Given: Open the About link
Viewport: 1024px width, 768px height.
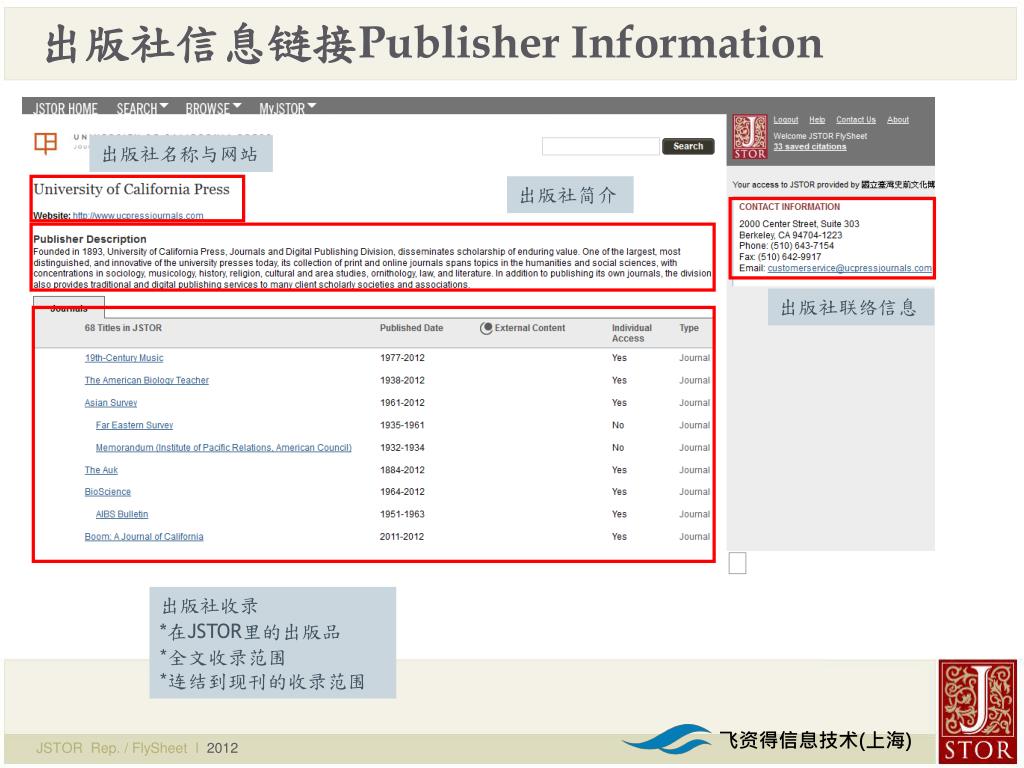Looking at the screenshot, I should [898, 120].
